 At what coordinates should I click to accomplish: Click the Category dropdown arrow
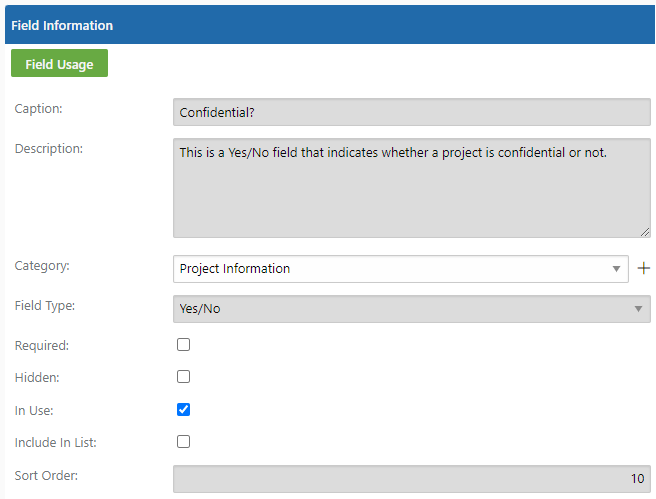pyautogui.click(x=616, y=269)
